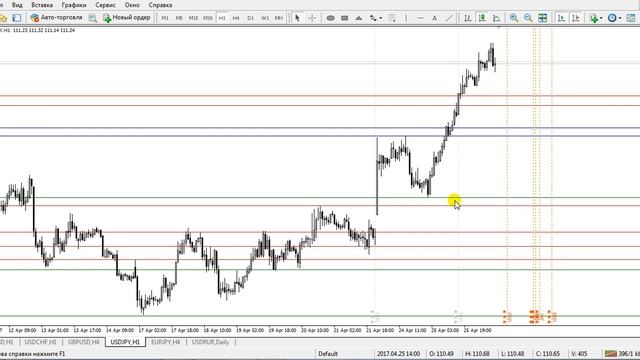The height and width of the screenshot is (360, 640).
Task: Switch to the H4 timeframe
Action: pos(236,18)
